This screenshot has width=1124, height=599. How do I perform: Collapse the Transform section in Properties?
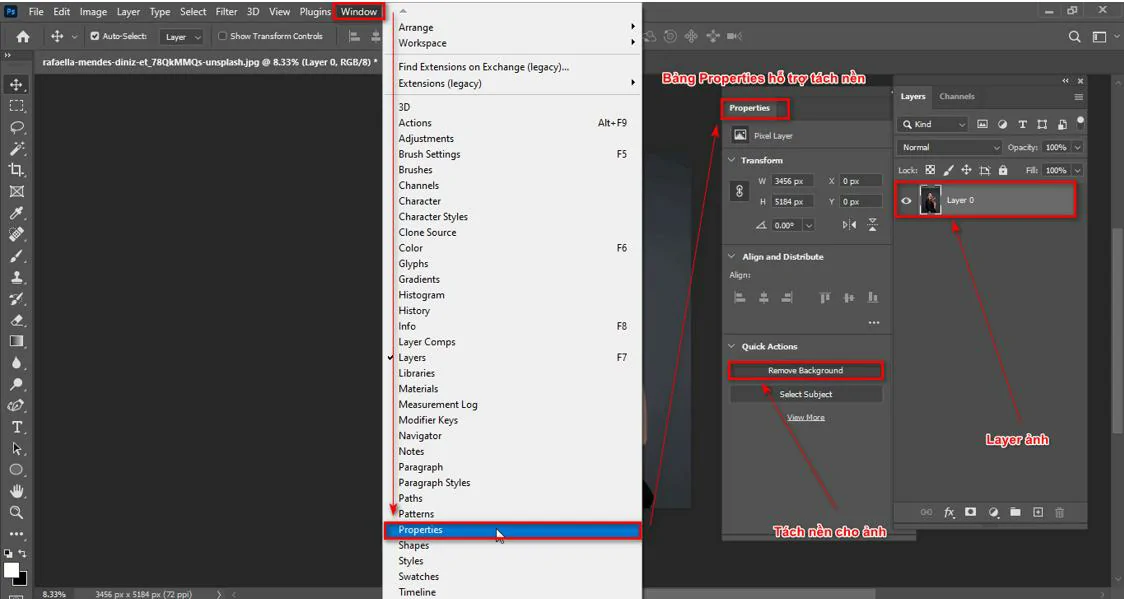(x=731, y=160)
